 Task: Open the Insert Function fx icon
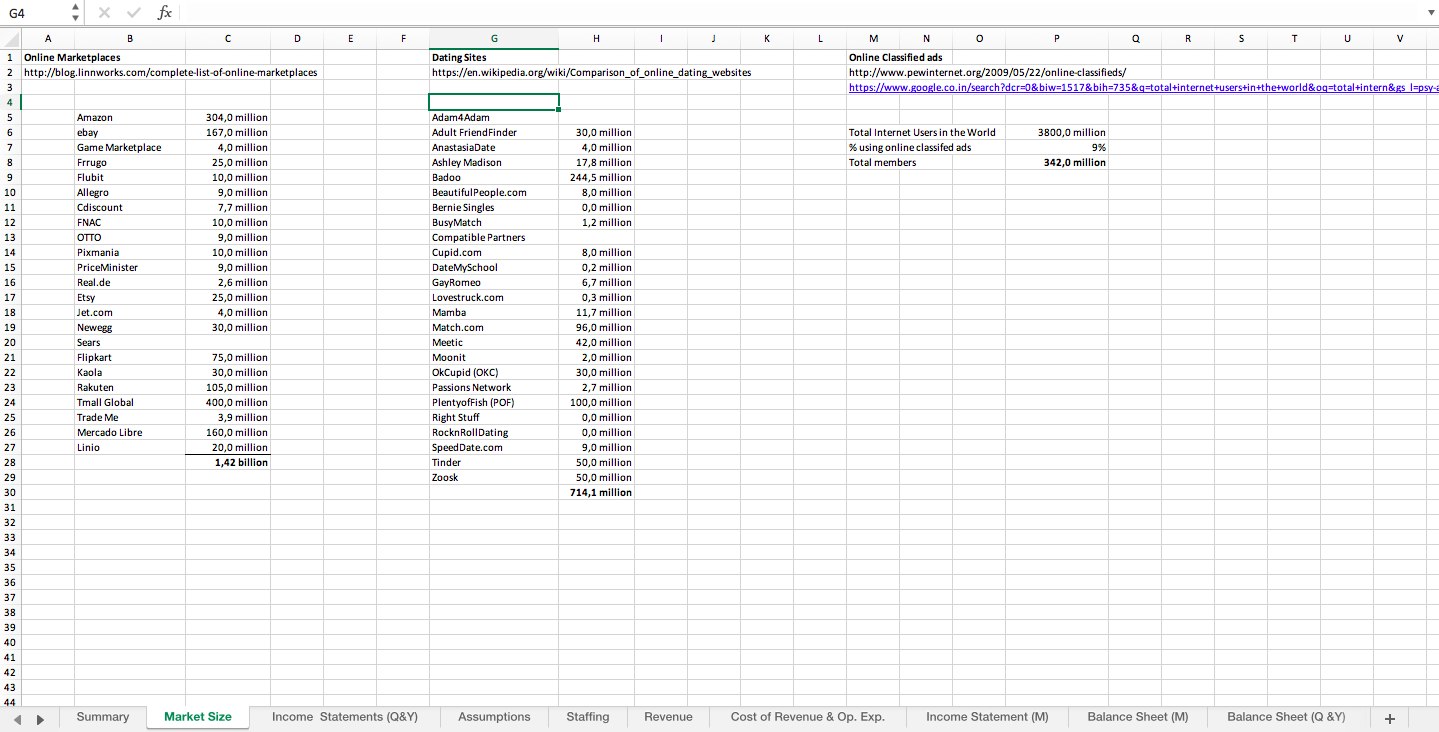pyautogui.click(x=165, y=12)
